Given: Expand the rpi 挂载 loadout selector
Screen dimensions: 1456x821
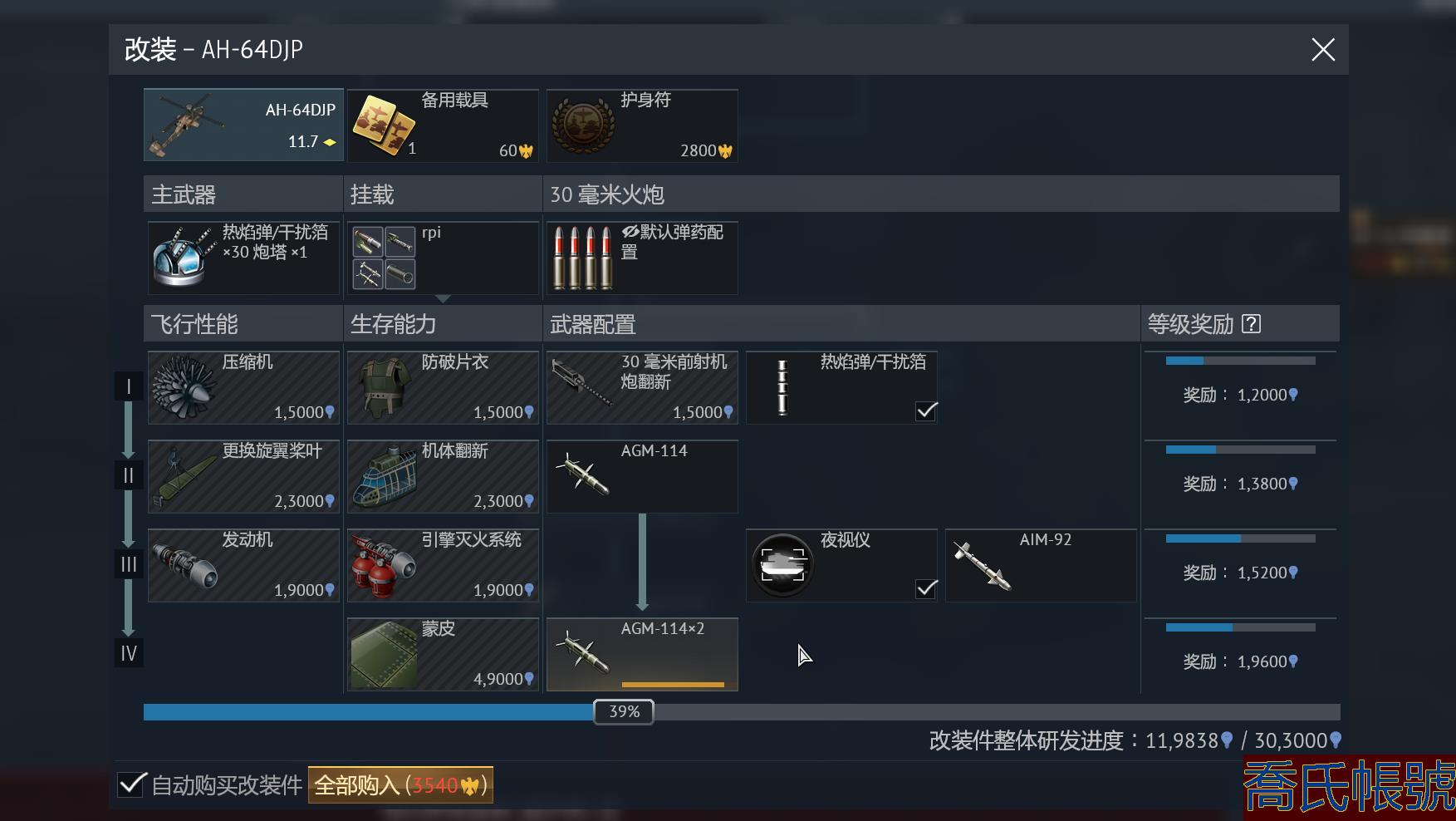Looking at the screenshot, I should pos(443,258).
